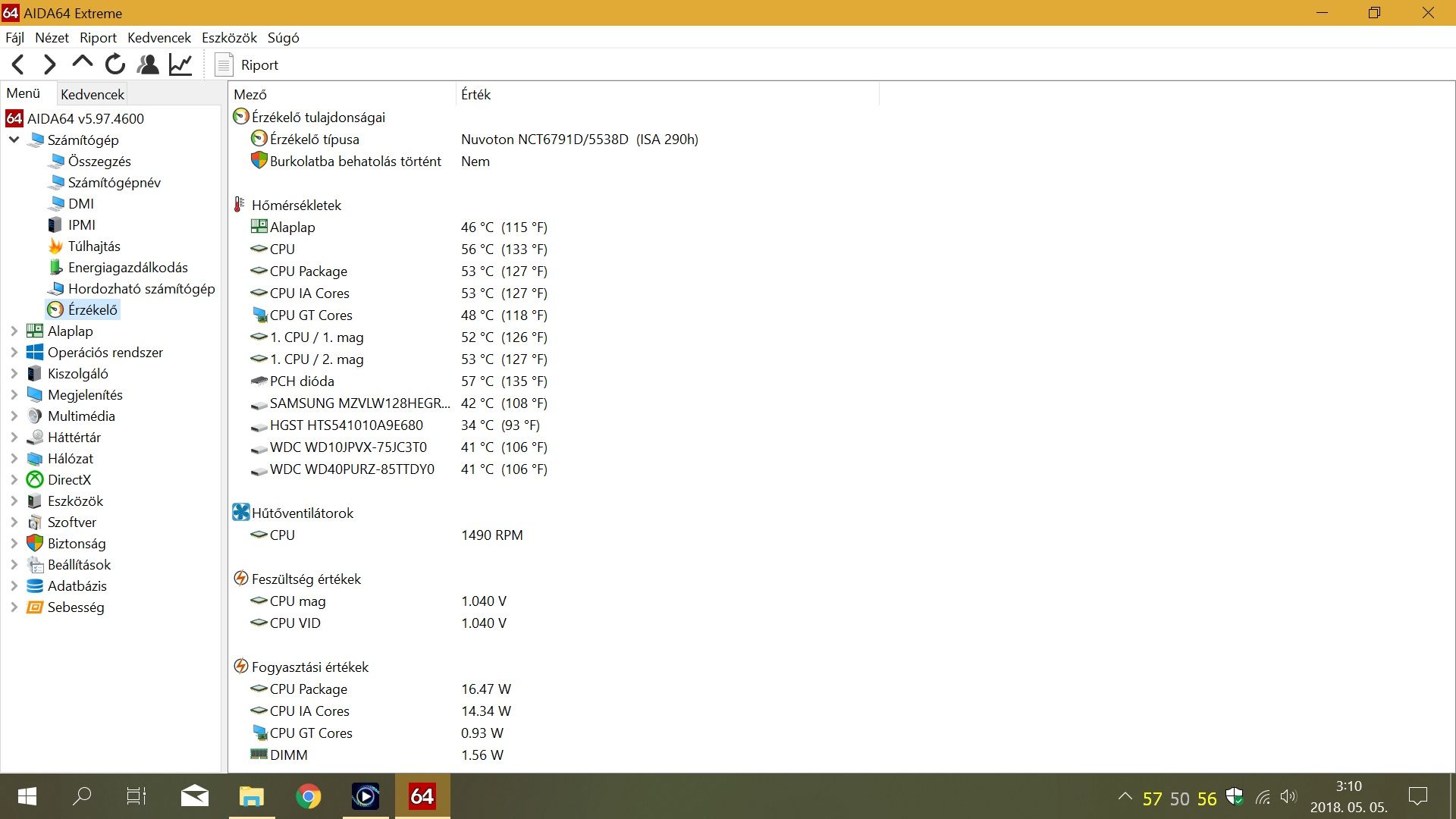Image resolution: width=1456 pixels, height=819 pixels.
Task: Open the Eszközök menu
Action: click(x=229, y=38)
